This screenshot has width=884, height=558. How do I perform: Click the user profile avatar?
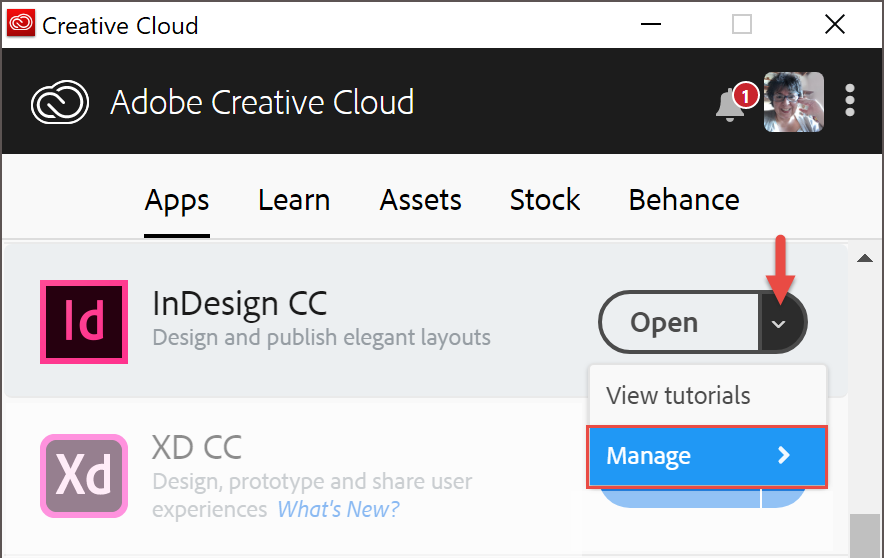pos(794,102)
